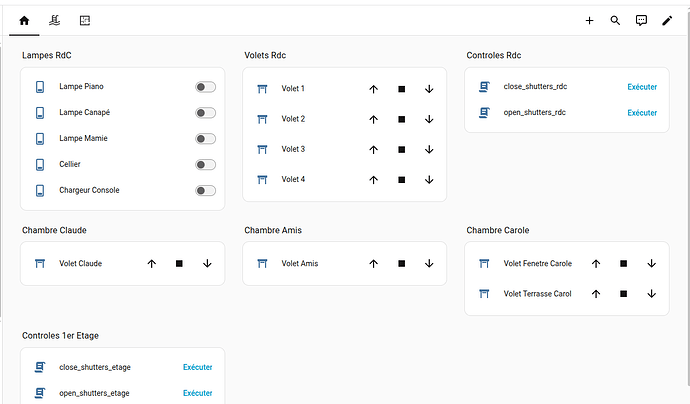The image size is (690, 404).
Task: Click the Volet Amis label
Action: [x=300, y=264]
